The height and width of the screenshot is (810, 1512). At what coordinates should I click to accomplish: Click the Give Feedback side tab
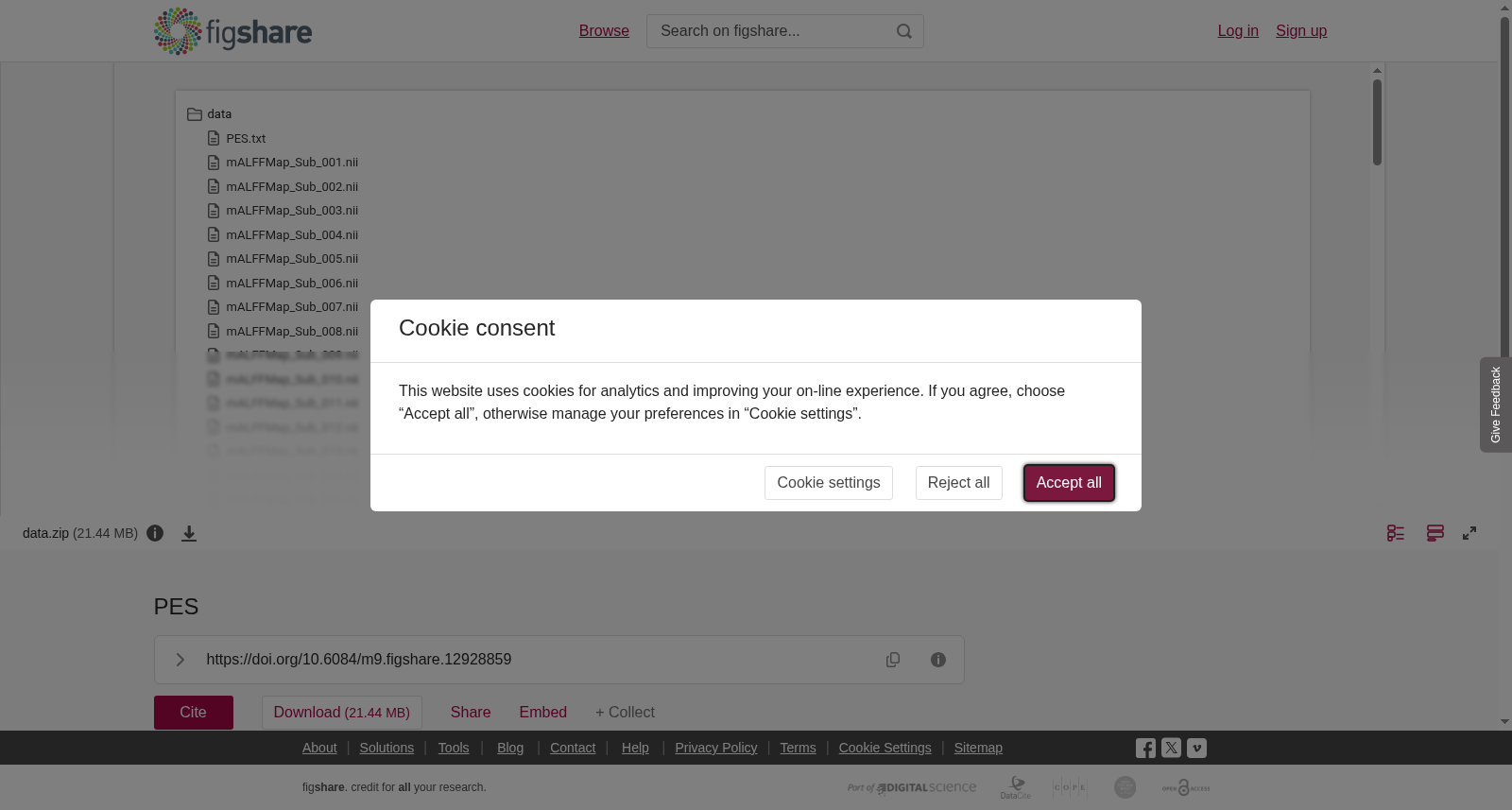(x=1495, y=405)
